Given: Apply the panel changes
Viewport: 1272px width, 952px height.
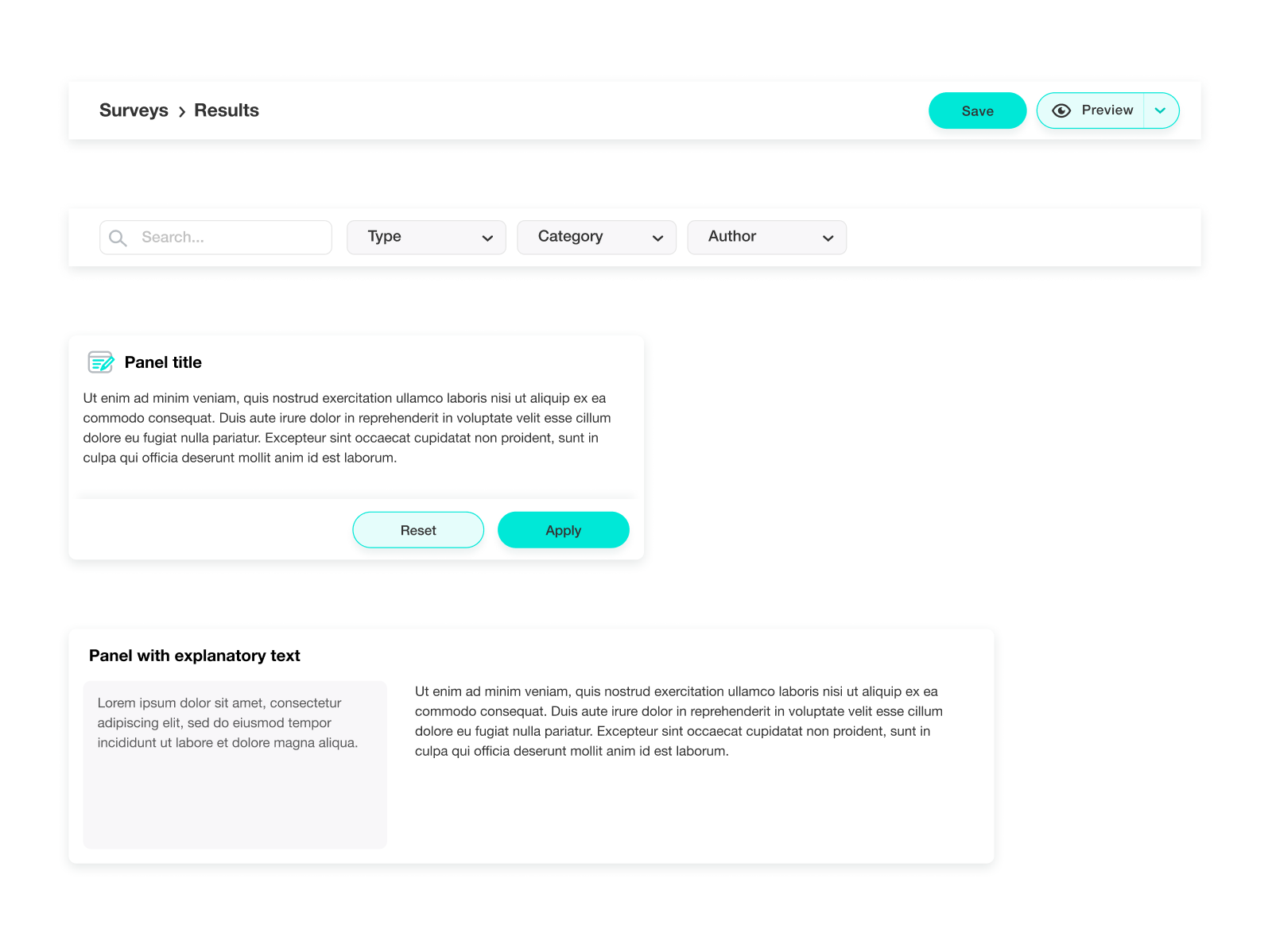Looking at the screenshot, I should (563, 530).
